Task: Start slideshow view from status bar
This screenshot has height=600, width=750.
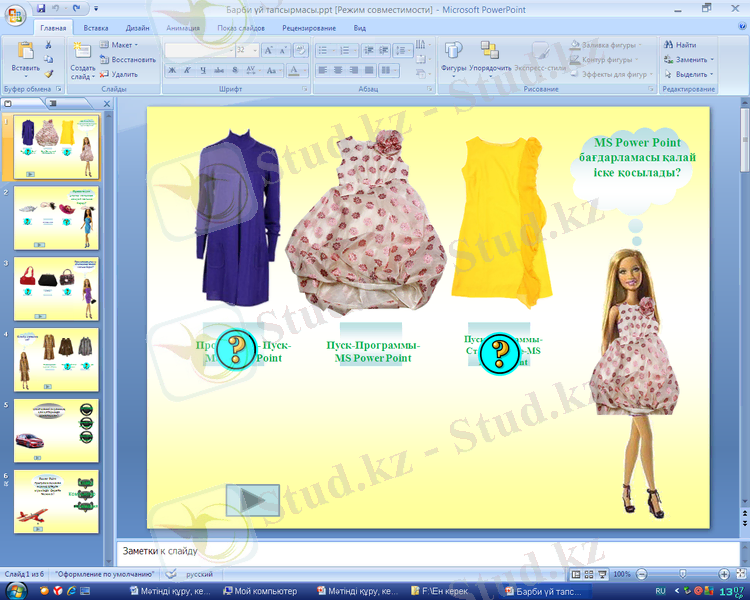Action: tap(600, 575)
